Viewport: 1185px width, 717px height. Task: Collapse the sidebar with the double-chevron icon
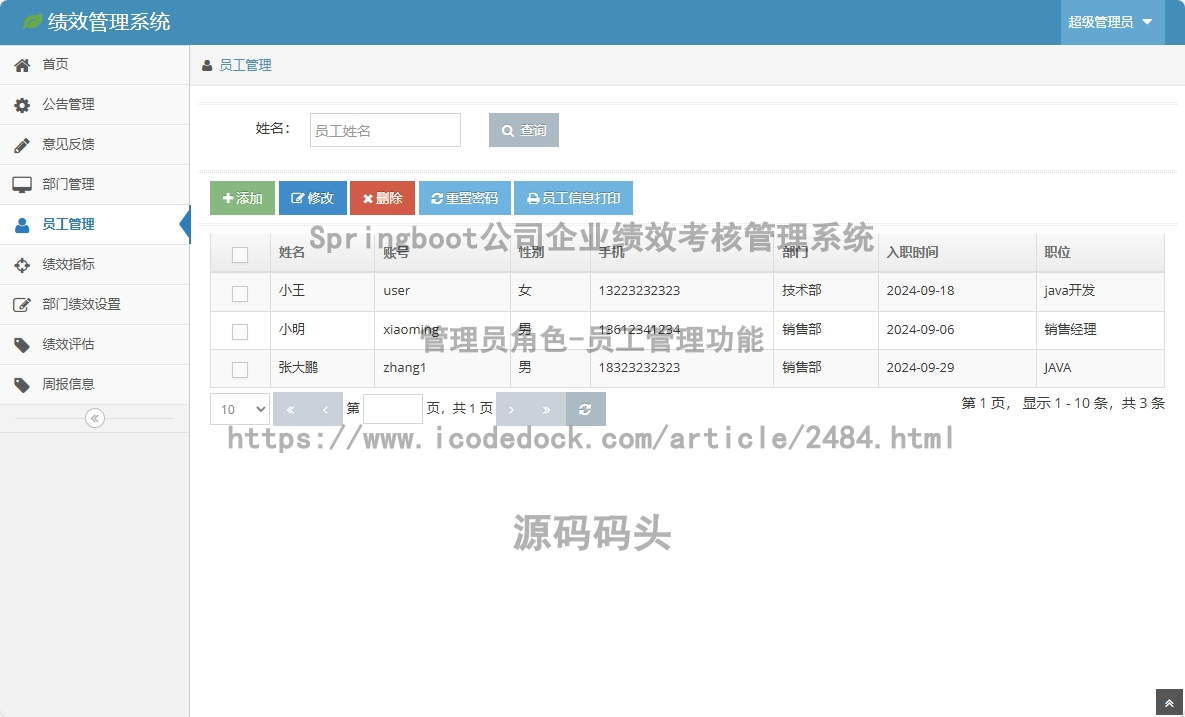(x=94, y=418)
